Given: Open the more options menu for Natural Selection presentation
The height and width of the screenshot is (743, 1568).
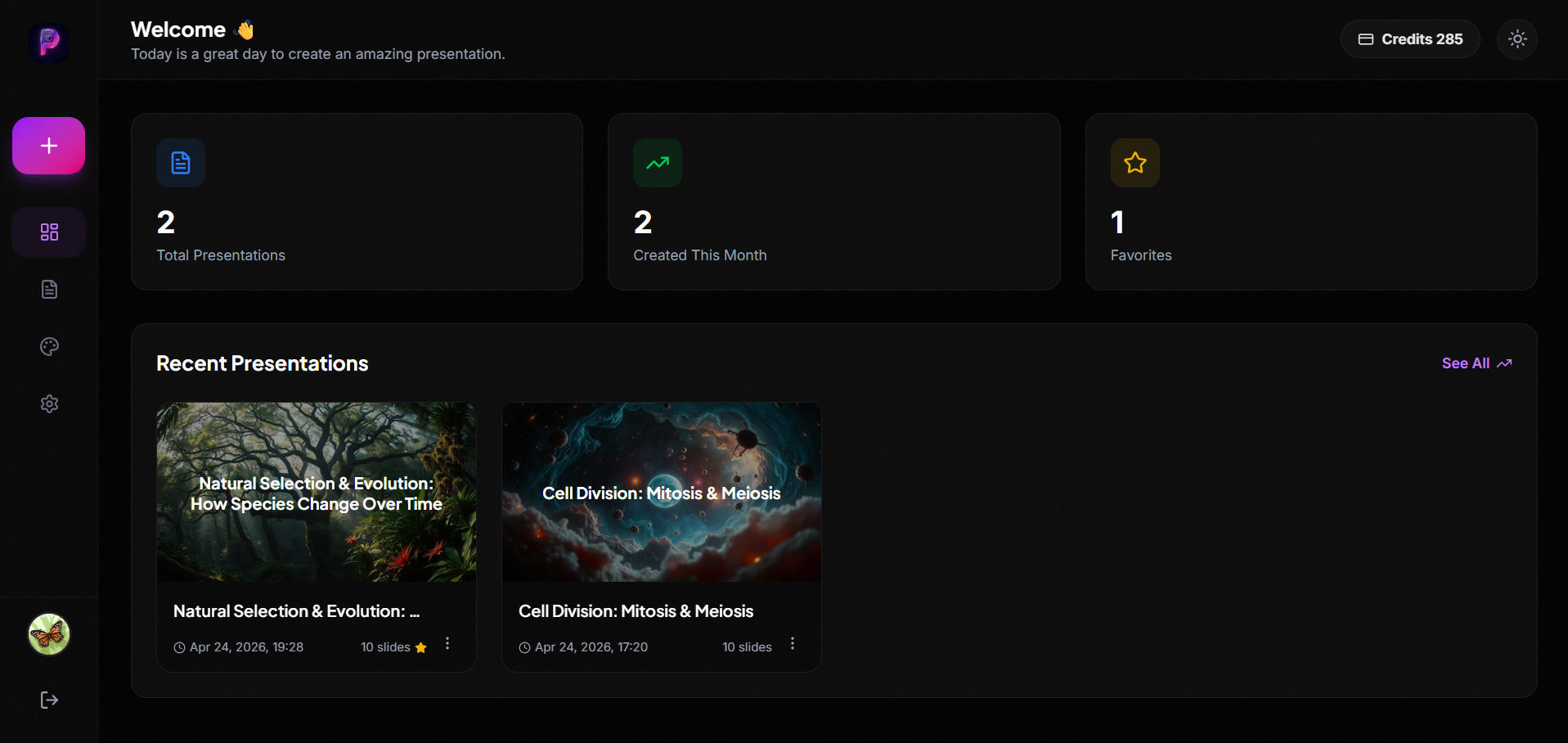Looking at the screenshot, I should pos(447,644).
